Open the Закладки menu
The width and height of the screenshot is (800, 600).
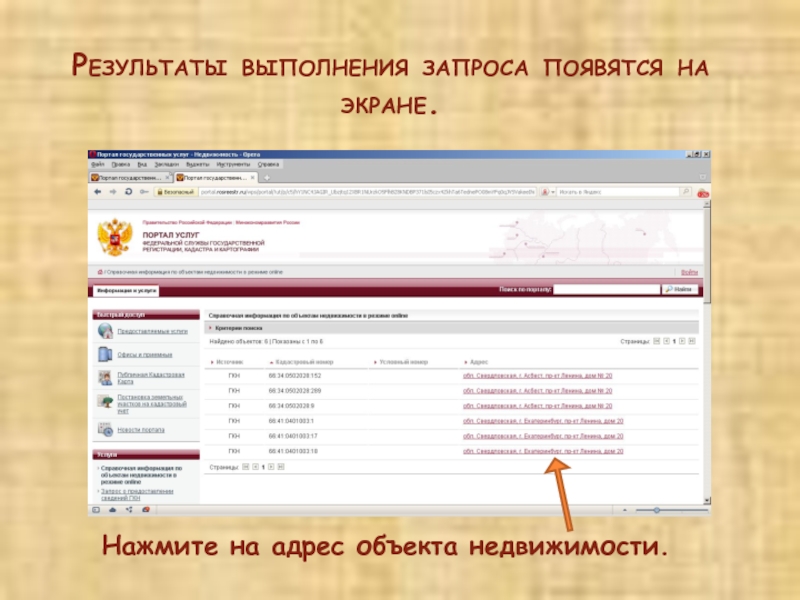(167, 164)
